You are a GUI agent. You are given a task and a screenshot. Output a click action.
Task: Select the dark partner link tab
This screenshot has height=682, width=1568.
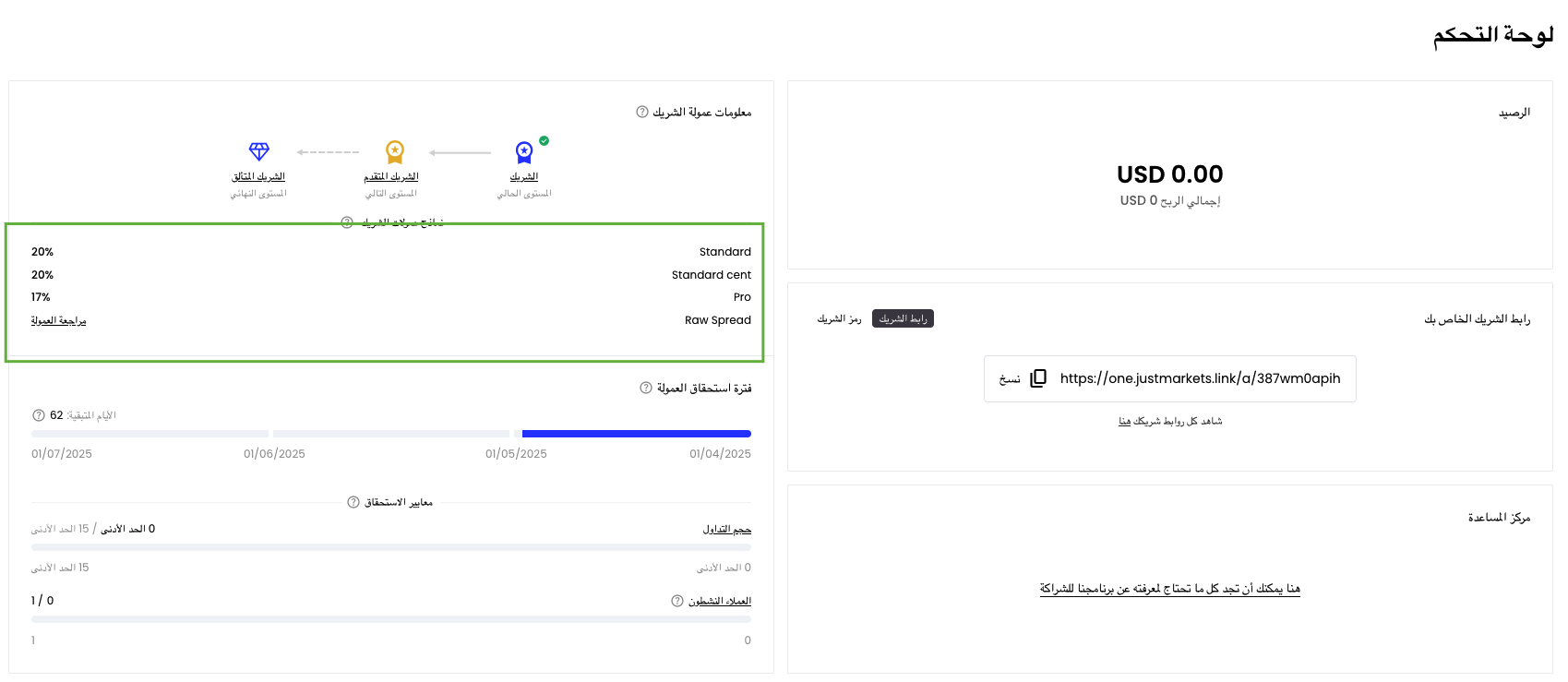[903, 318]
